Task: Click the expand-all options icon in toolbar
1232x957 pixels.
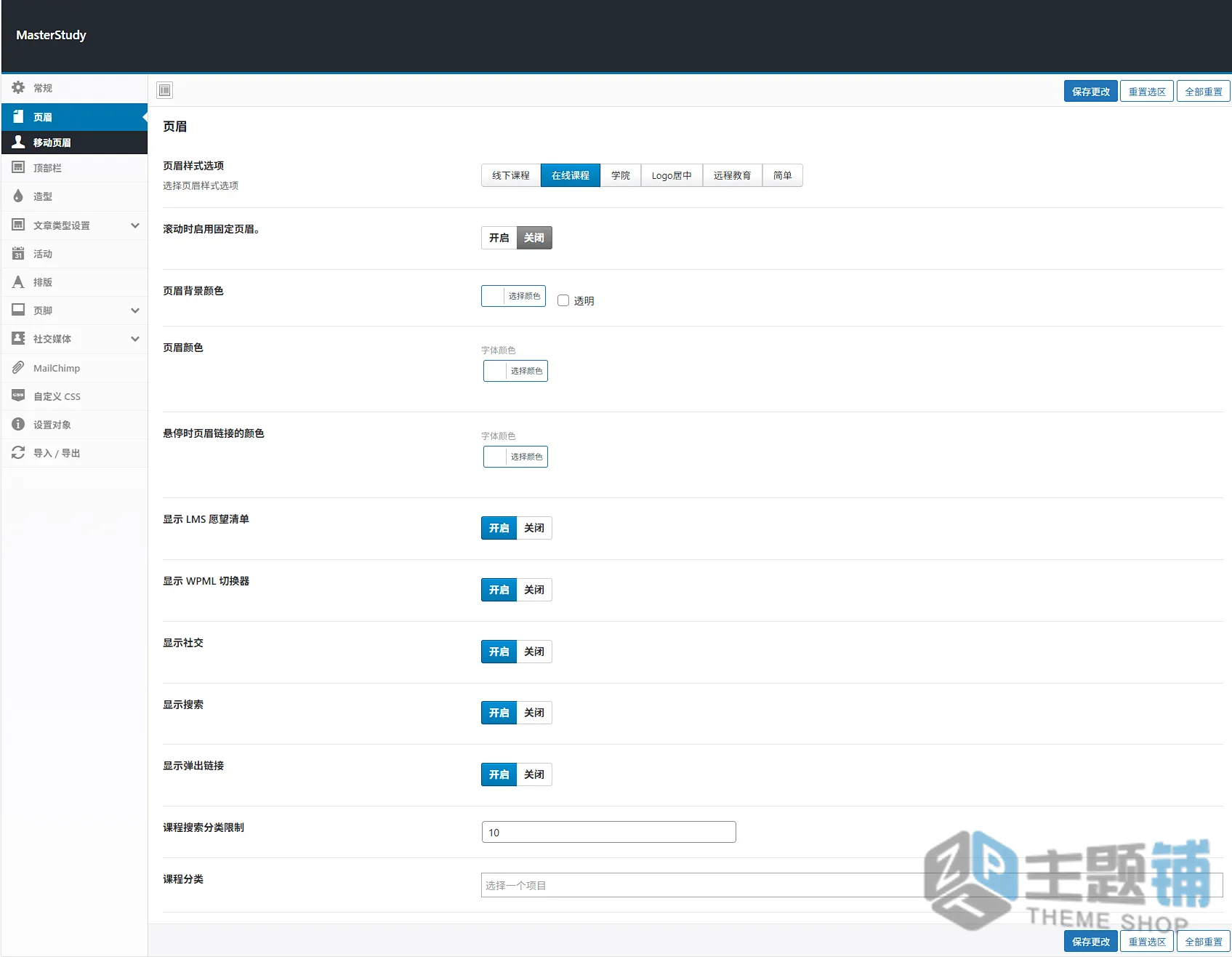Action: [165, 90]
